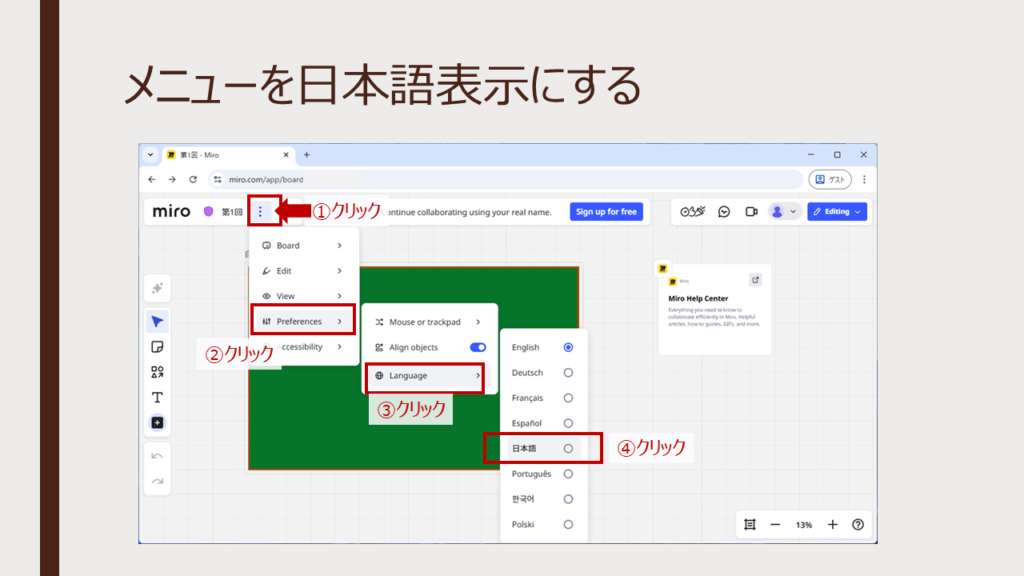1024x576 pixels.
Task: Expand the user avatar dropdown
Action: 783,212
